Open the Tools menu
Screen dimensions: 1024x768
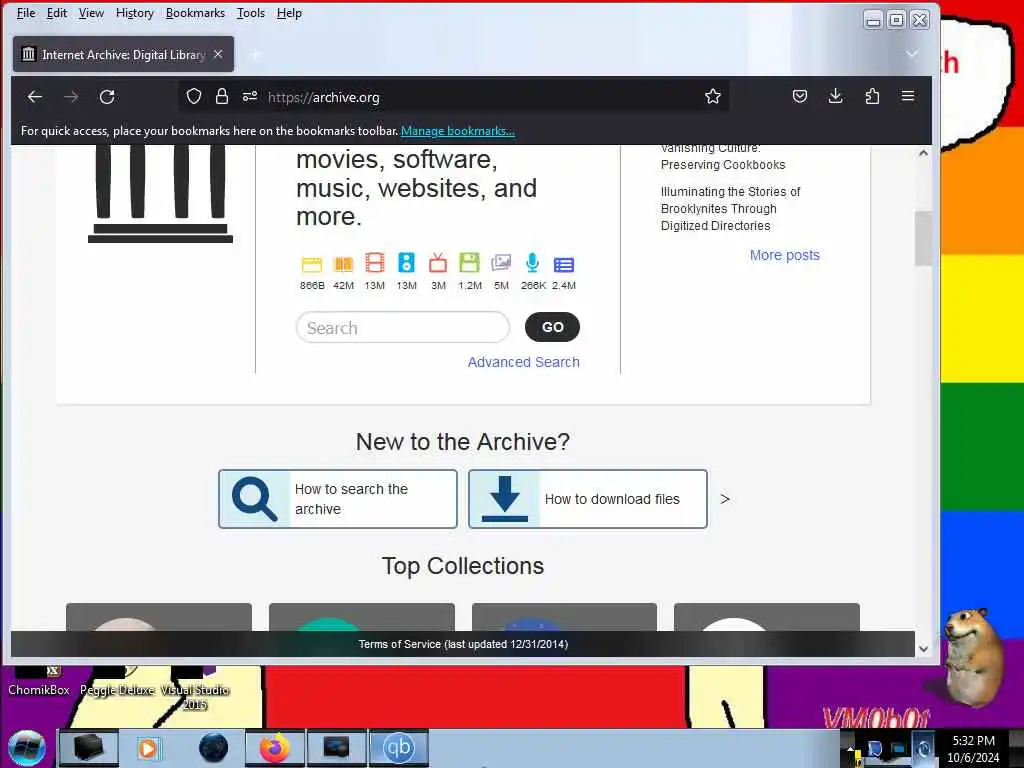pyautogui.click(x=251, y=13)
